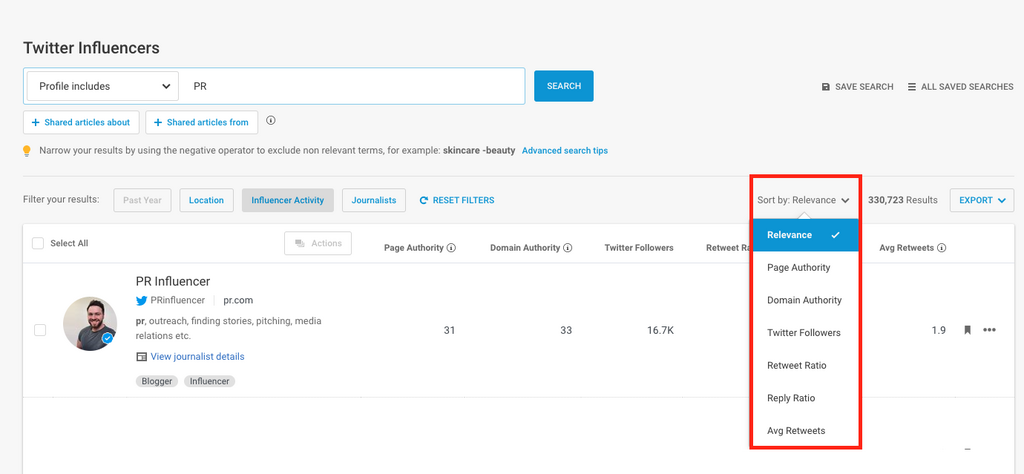Open the Advanced search tips link
The width and height of the screenshot is (1024, 474).
(x=565, y=151)
